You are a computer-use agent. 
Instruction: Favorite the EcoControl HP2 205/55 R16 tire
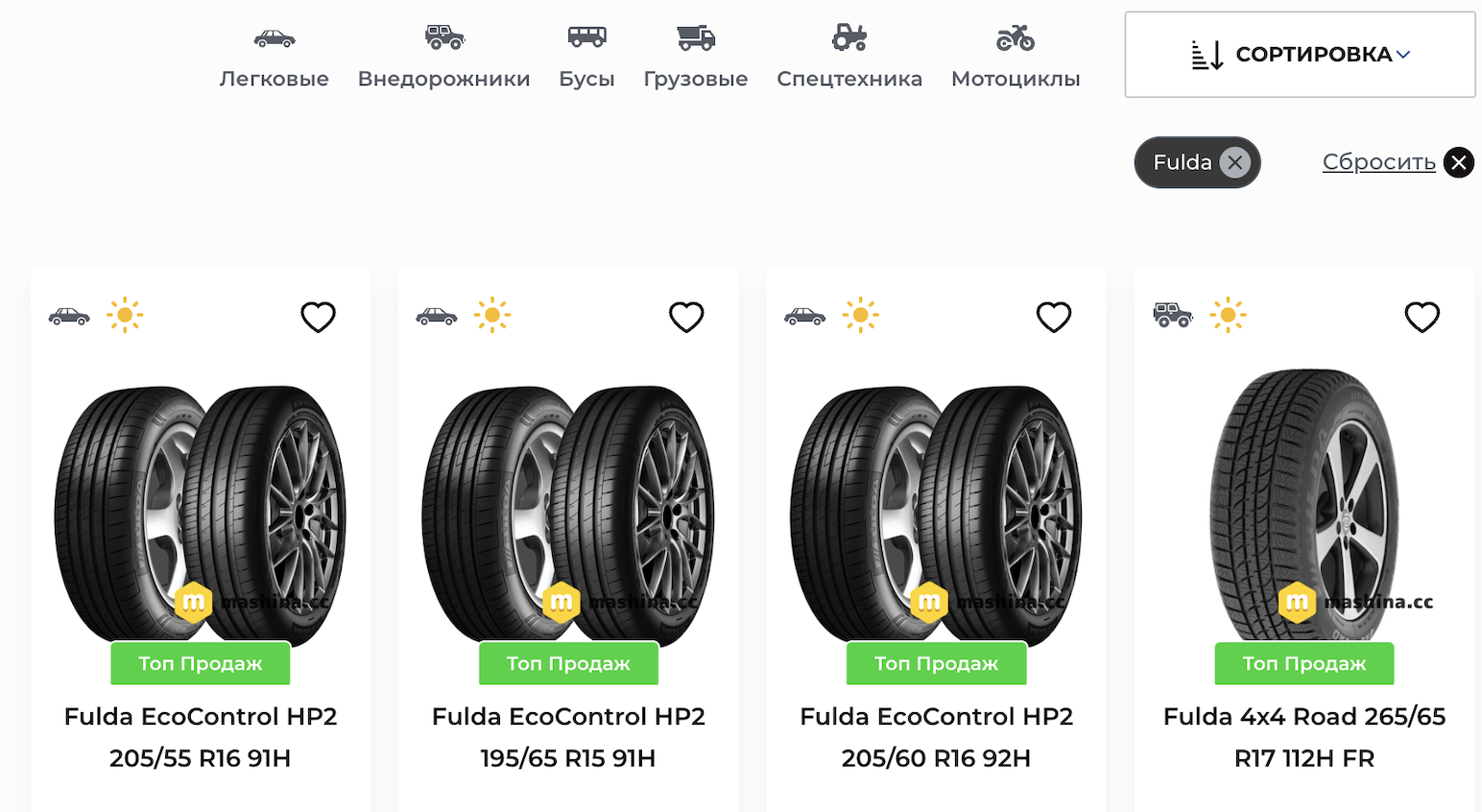pos(319,317)
